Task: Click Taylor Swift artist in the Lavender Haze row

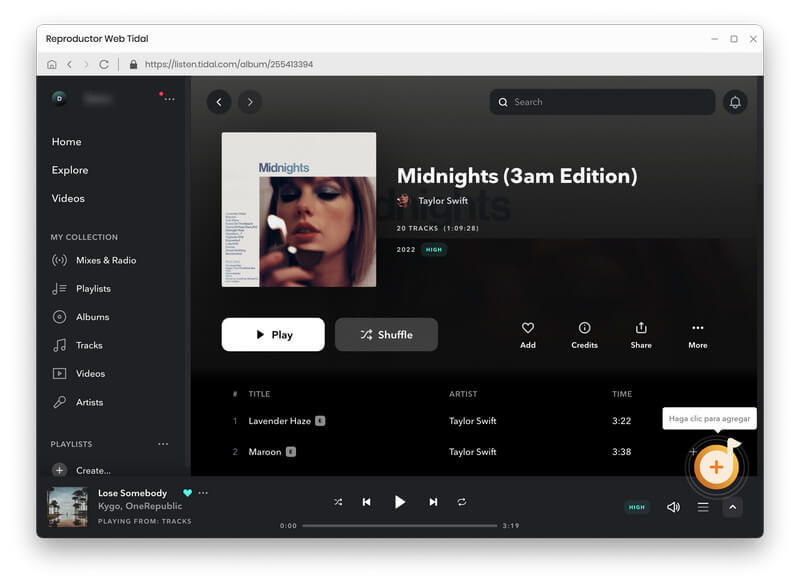Action: (472, 421)
